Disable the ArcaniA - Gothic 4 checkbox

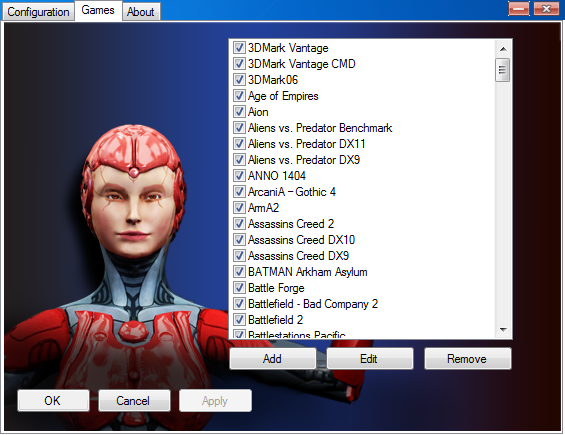tap(239, 191)
